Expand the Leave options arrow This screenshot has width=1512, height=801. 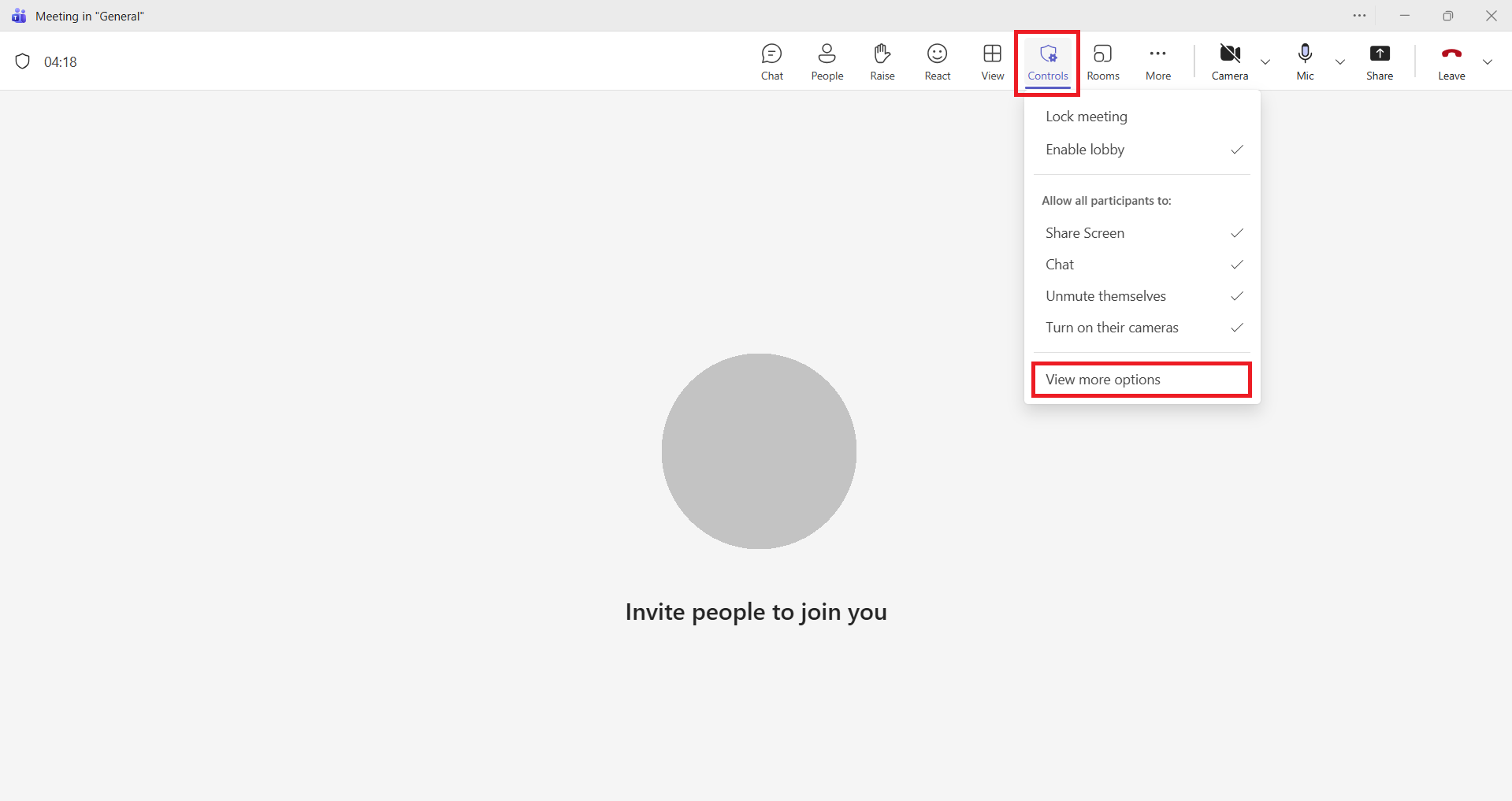click(x=1487, y=62)
